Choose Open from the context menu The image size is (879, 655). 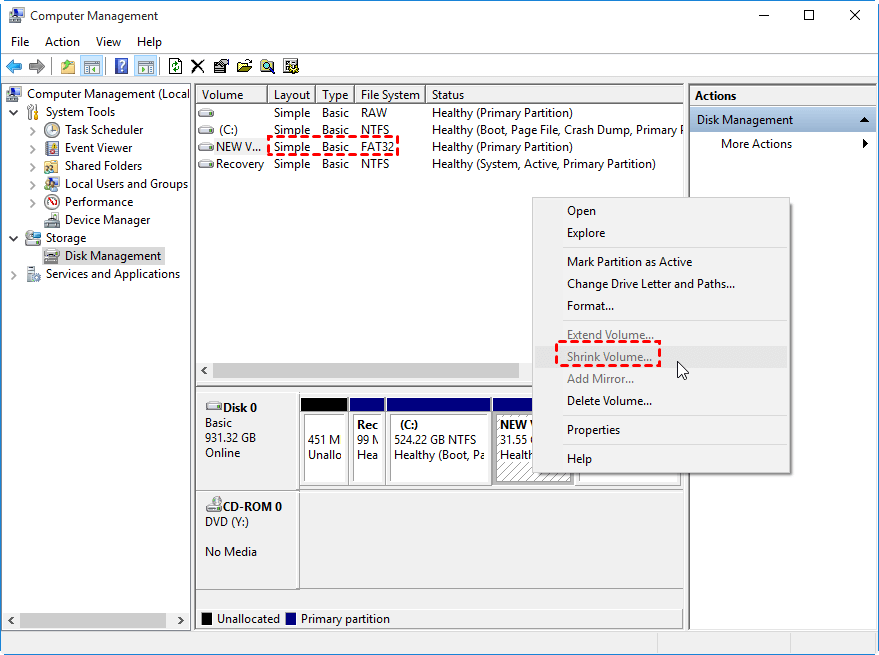661,211
